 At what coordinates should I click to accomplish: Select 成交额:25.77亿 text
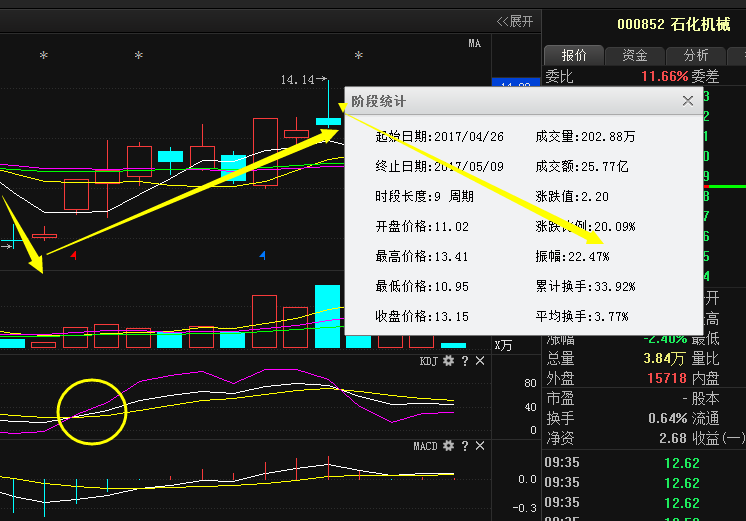(582, 167)
